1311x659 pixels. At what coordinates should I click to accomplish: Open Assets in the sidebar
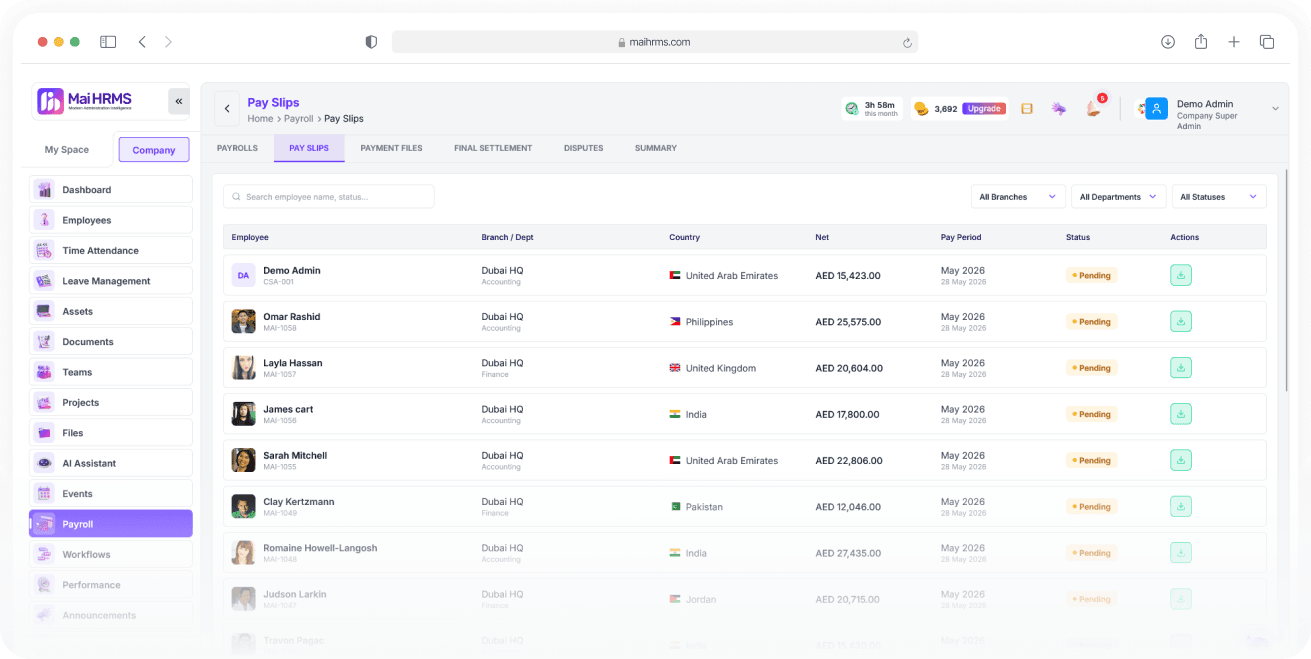click(x=111, y=312)
